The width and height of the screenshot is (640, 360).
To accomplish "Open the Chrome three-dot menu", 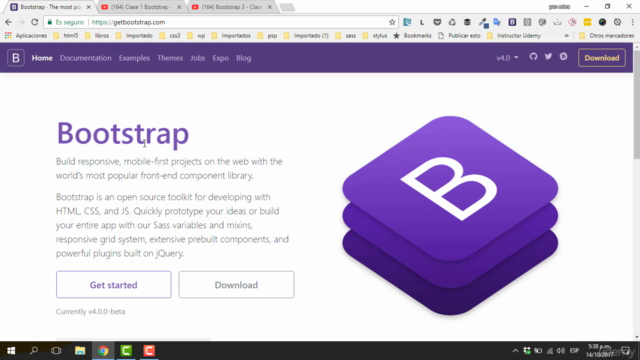I will pos(632,22).
